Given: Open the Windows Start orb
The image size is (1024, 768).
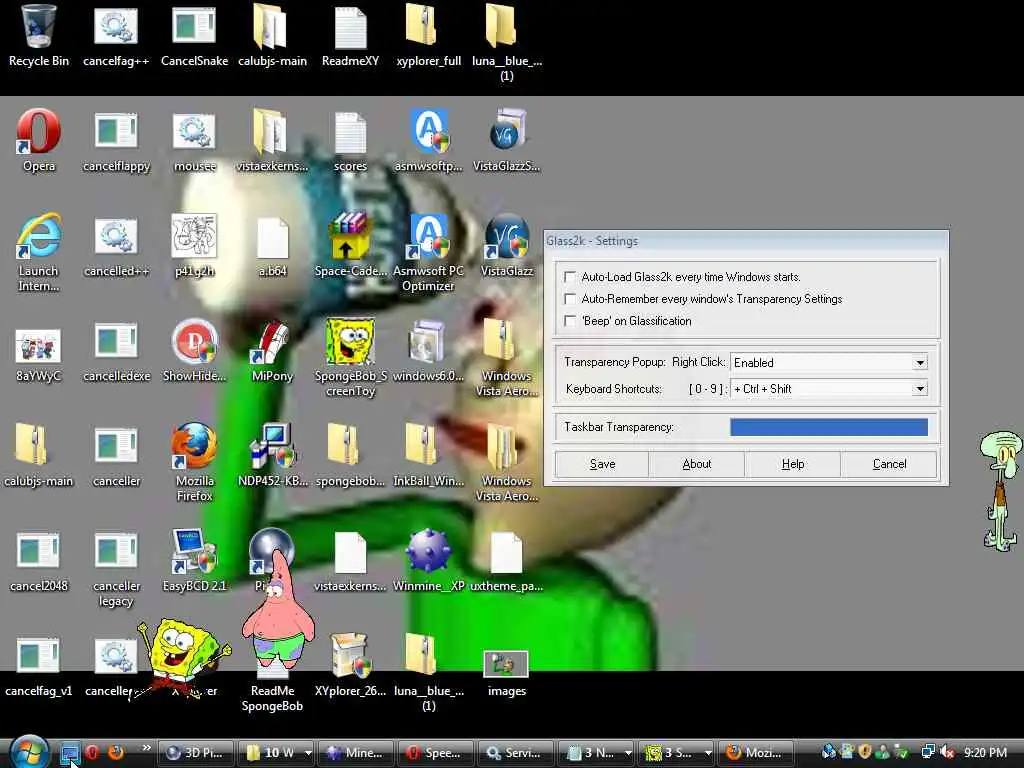Looking at the screenshot, I should (x=28, y=752).
